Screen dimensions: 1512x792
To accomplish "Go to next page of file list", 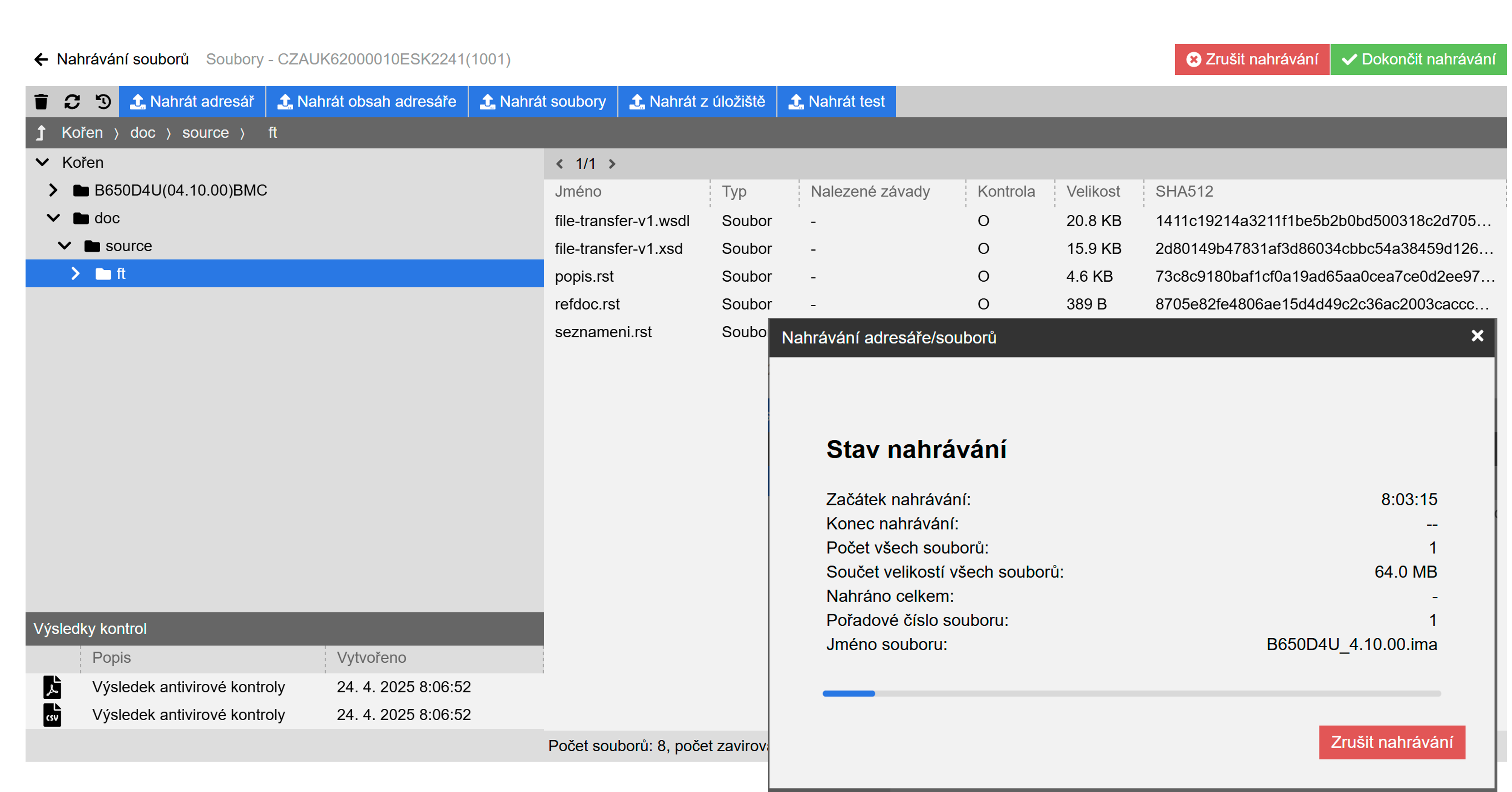I will tap(612, 164).
